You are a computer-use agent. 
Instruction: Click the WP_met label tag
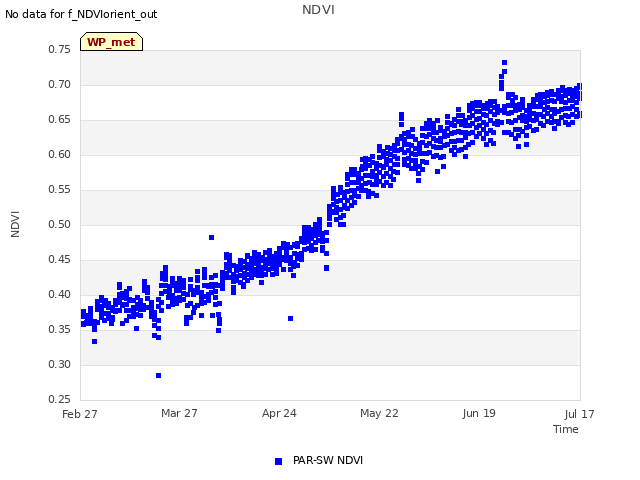coord(111,42)
